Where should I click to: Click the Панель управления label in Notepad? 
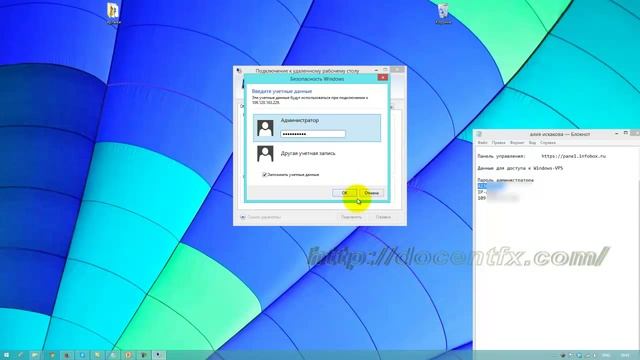501,156
